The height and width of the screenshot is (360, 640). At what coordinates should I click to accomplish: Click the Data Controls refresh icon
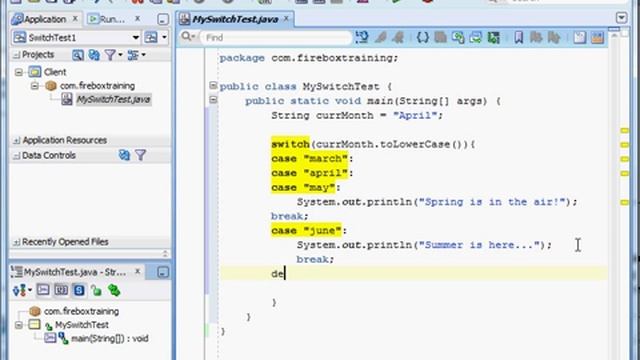point(124,155)
